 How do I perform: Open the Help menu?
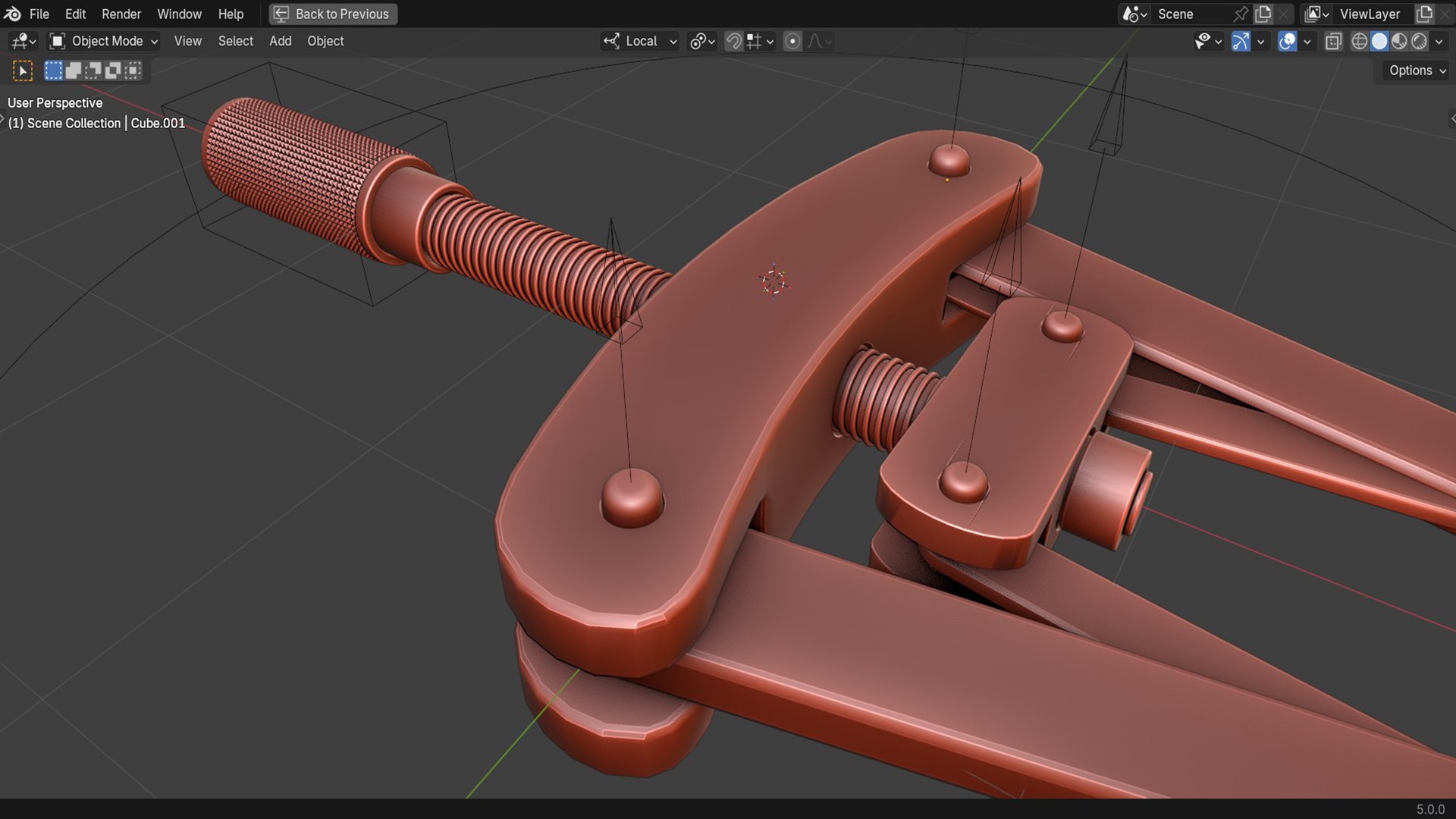pyautogui.click(x=231, y=14)
